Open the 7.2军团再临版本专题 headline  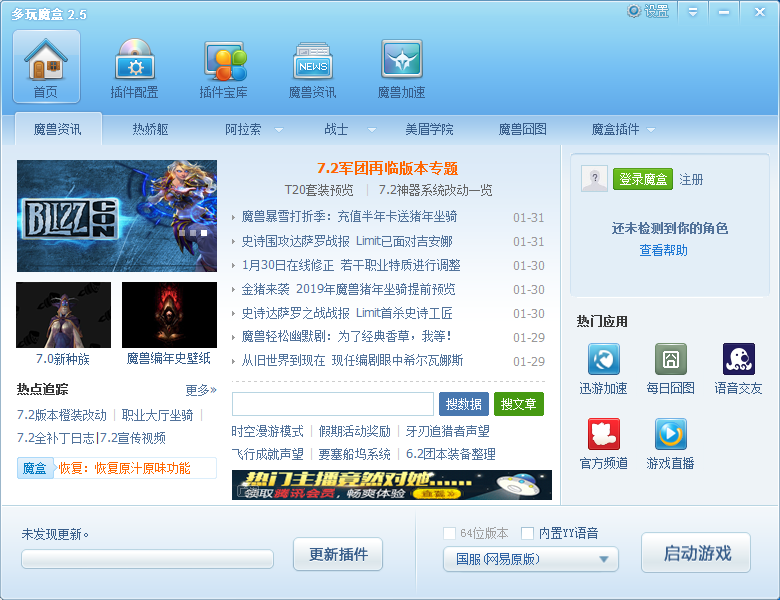coord(388,168)
